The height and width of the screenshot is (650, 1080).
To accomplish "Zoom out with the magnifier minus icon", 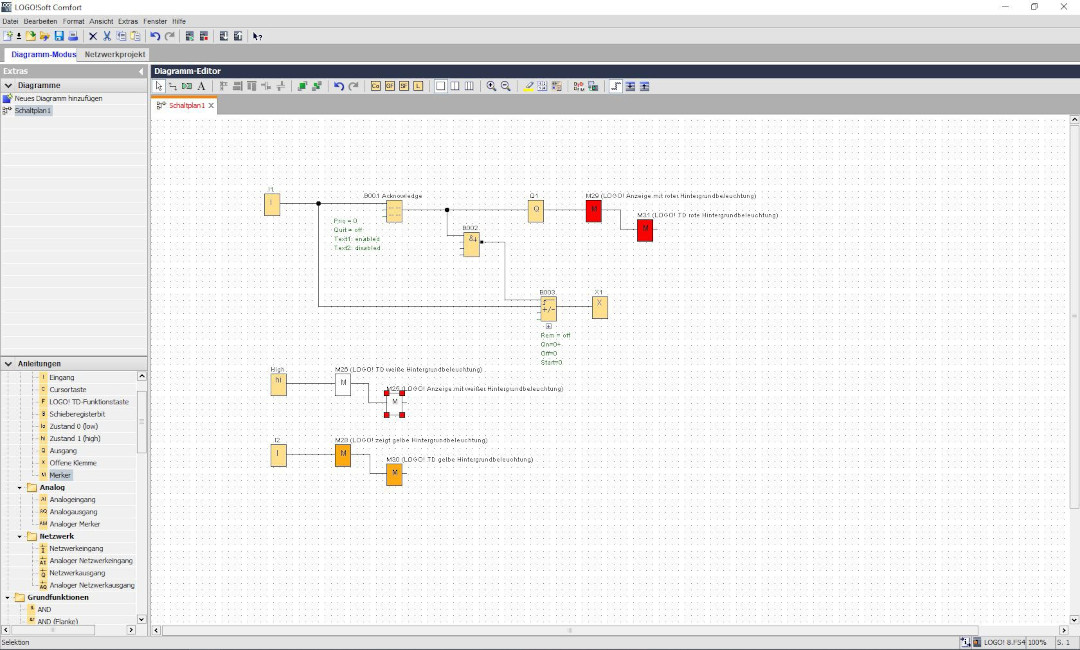I will (506, 86).
